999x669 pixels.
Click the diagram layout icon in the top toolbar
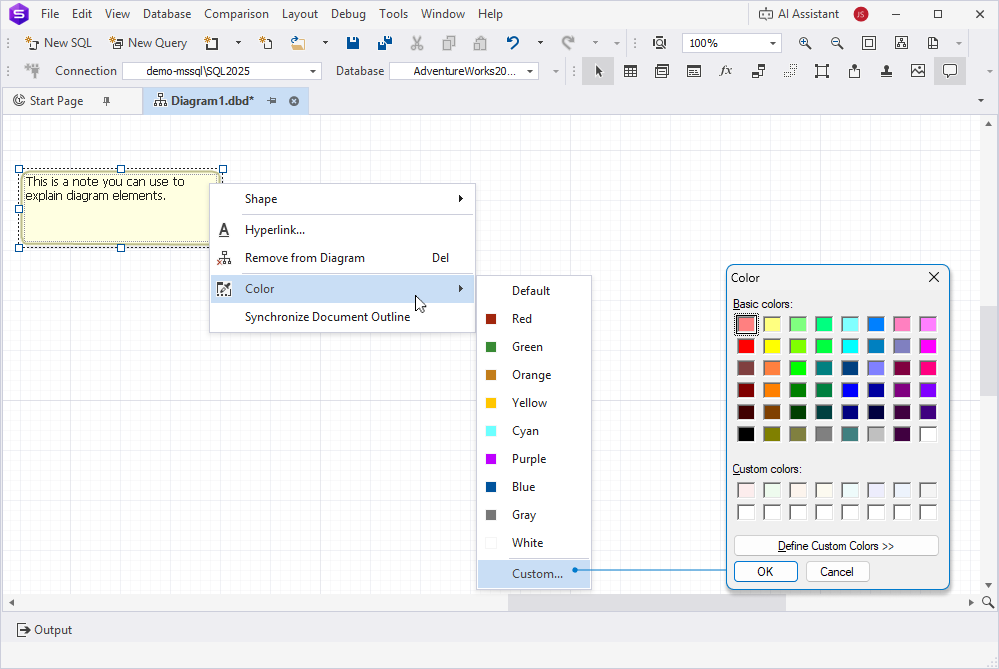pyautogui.click(x=901, y=43)
